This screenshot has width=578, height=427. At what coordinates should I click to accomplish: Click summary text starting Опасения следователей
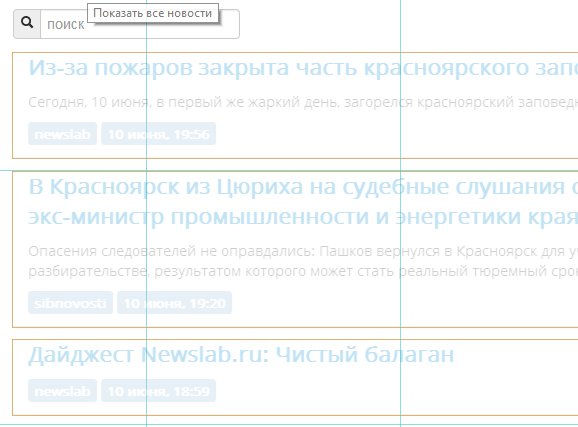coord(303,251)
